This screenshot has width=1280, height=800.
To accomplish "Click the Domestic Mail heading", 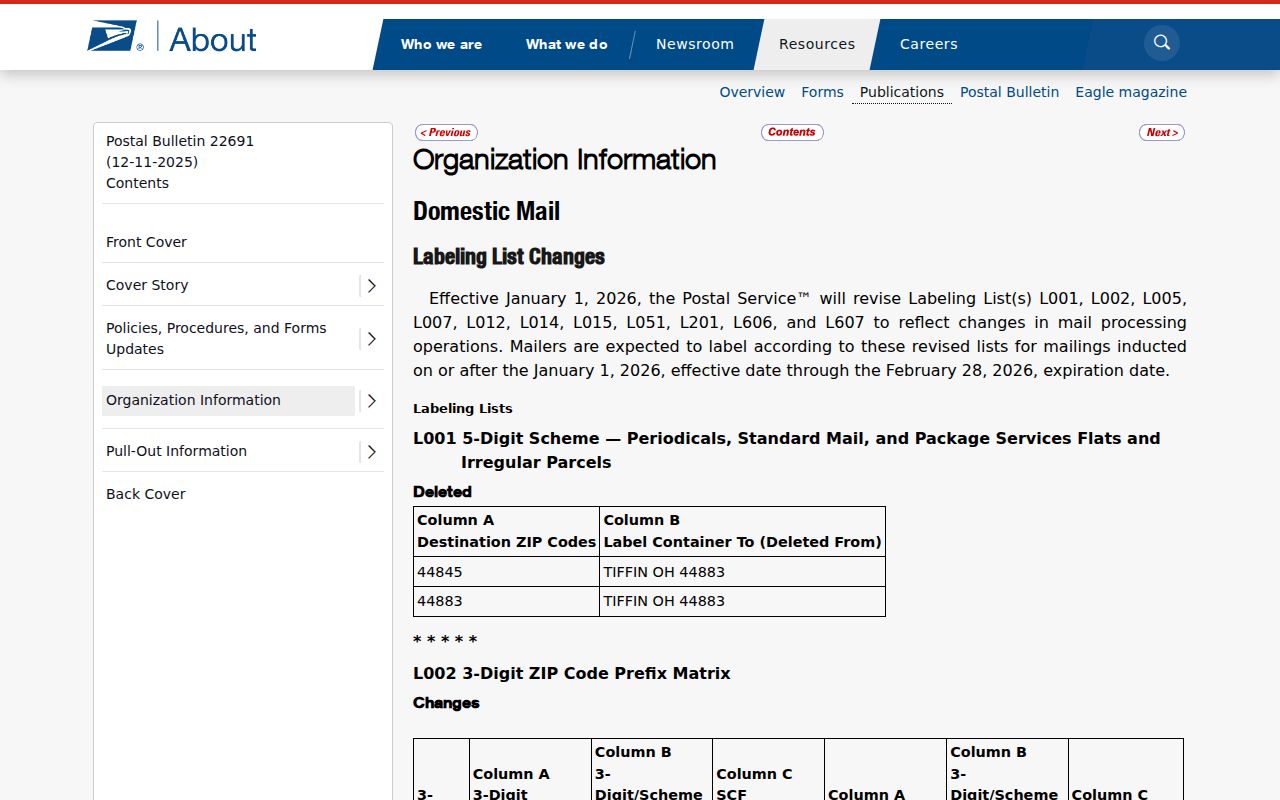I will click(487, 211).
